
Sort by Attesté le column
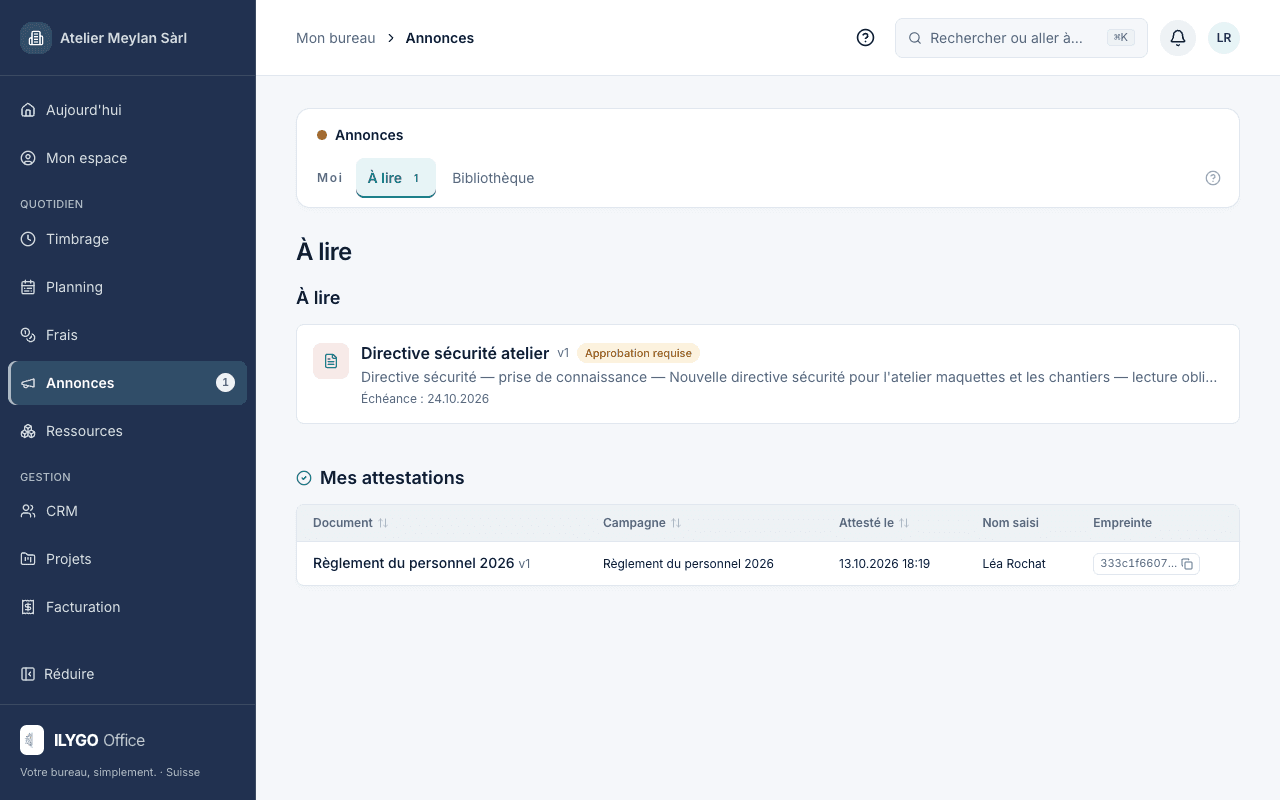[874, 523]
